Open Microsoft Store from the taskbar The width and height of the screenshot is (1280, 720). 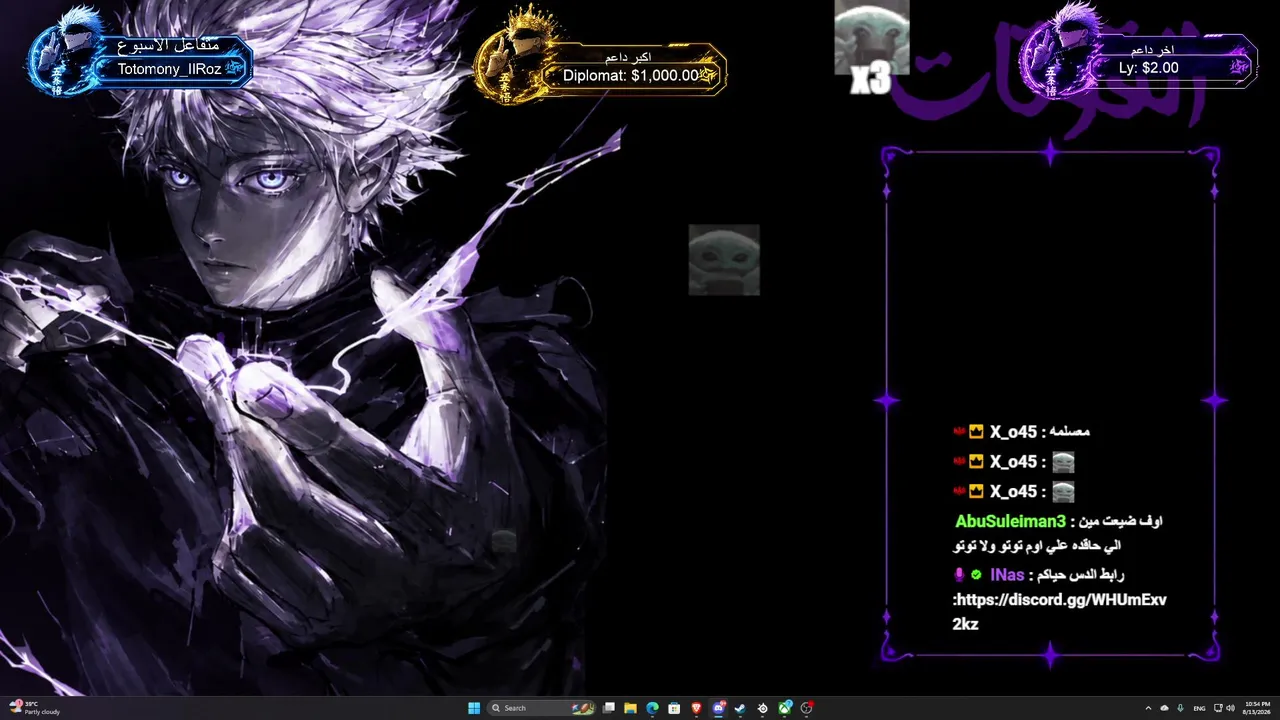tap(674, 708)
